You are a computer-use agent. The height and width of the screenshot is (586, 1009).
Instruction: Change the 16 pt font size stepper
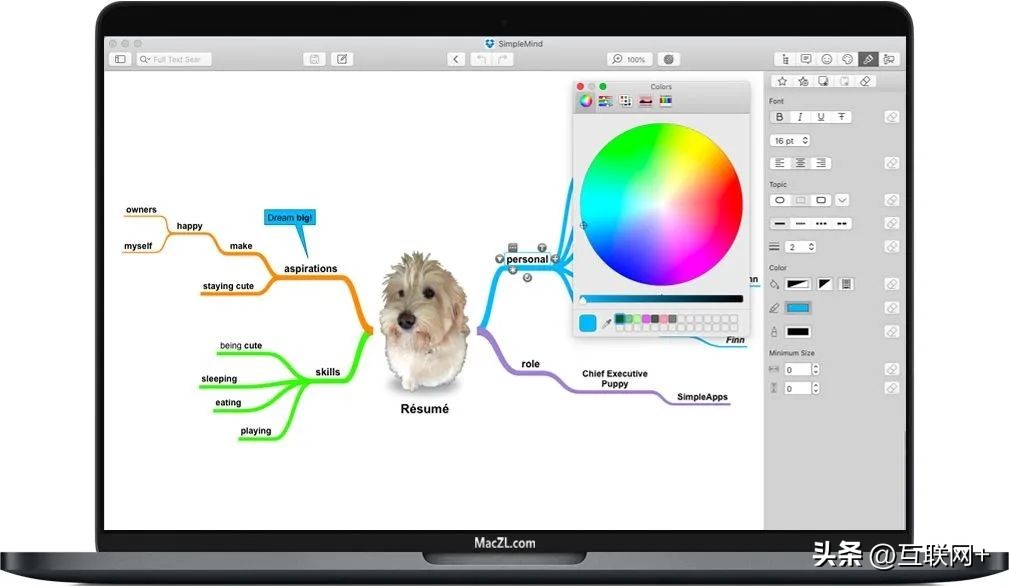pyautogui.click(x=805, y=140)
